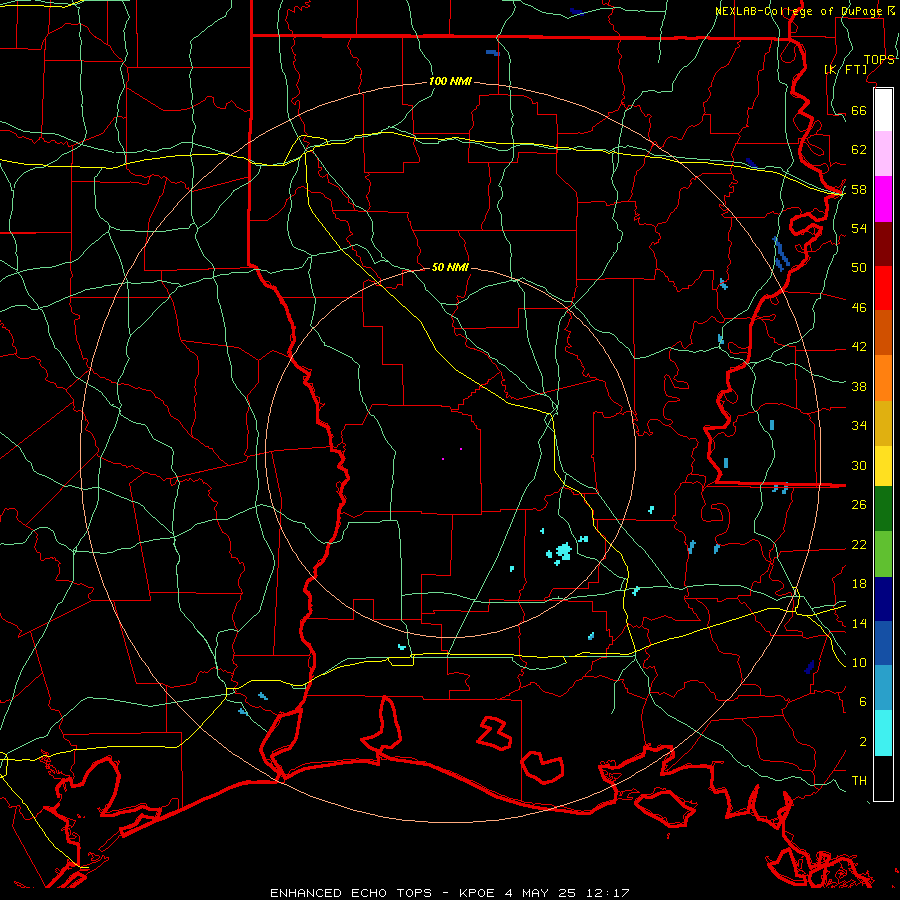Click the navy blue legend swatch

[x=883, y=599]
